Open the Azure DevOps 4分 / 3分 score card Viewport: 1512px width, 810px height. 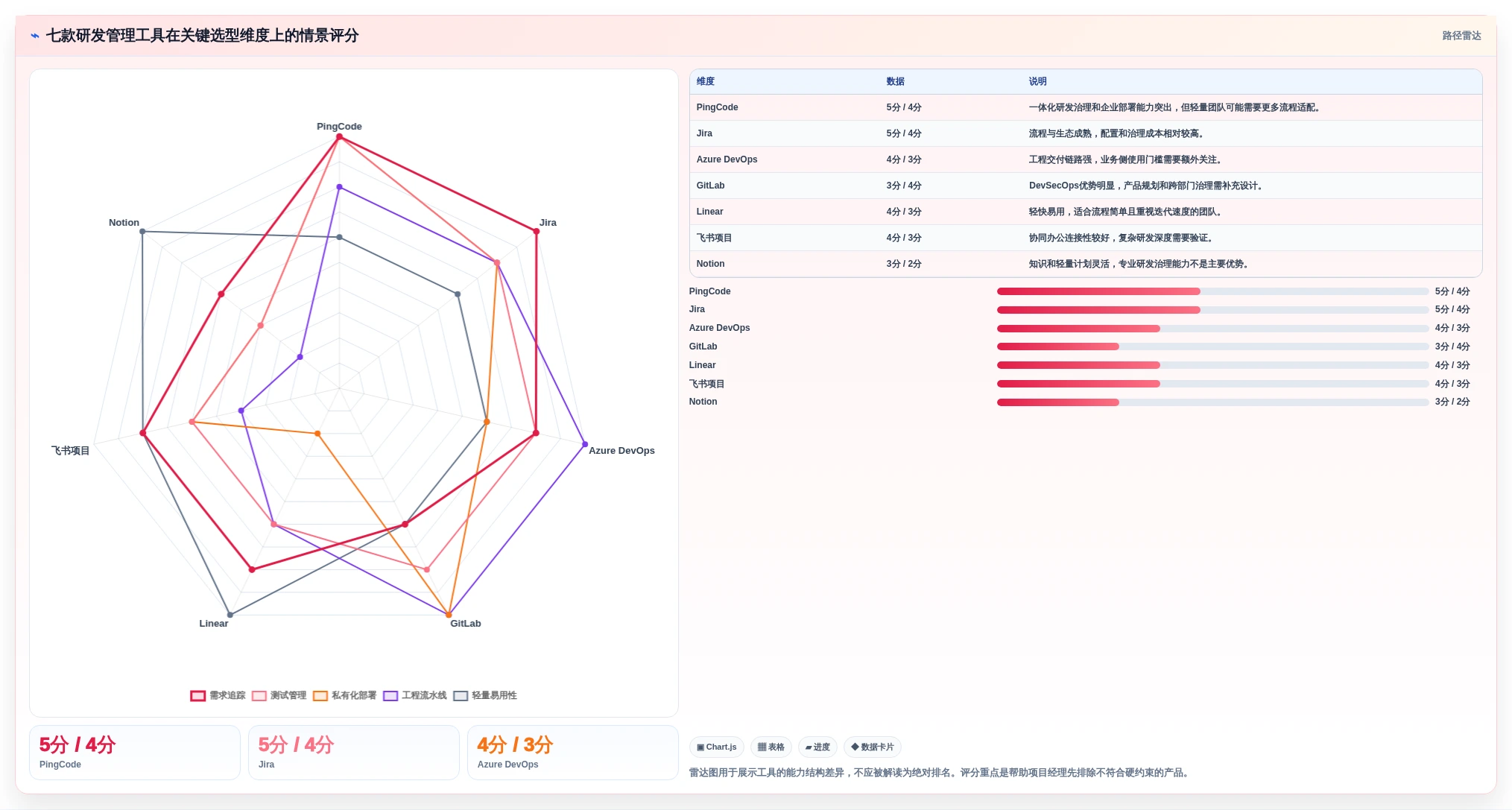(573, 753)
